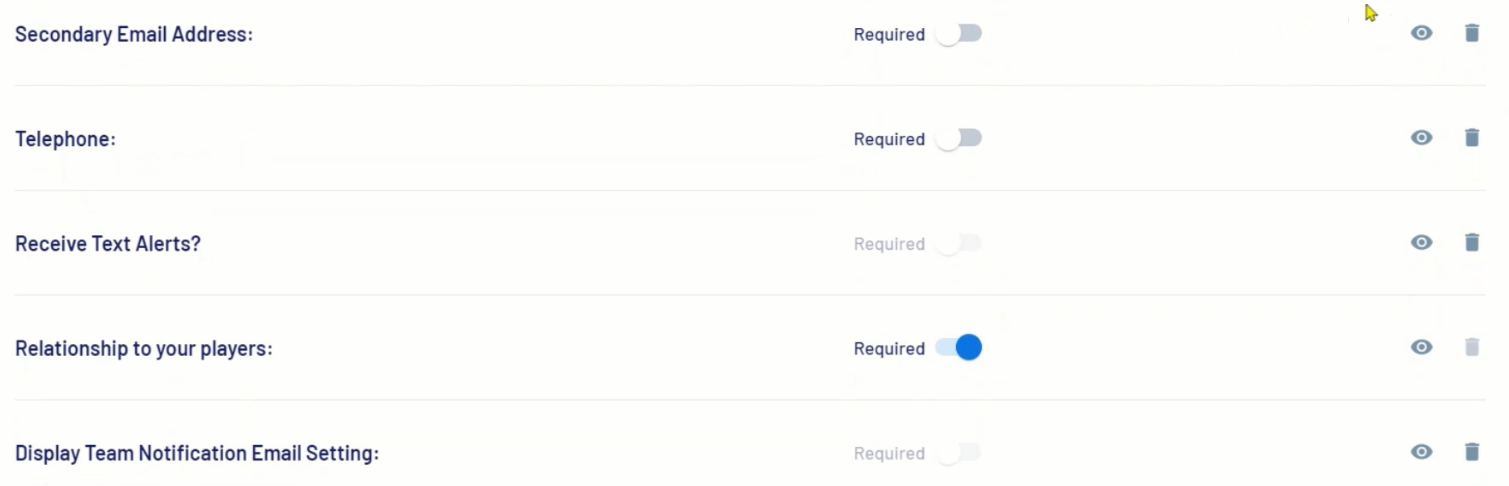This screenshot has width=1509, height=486.
Task: Toggle Required for Display Team Notification Email
Action: pos(959,453)
